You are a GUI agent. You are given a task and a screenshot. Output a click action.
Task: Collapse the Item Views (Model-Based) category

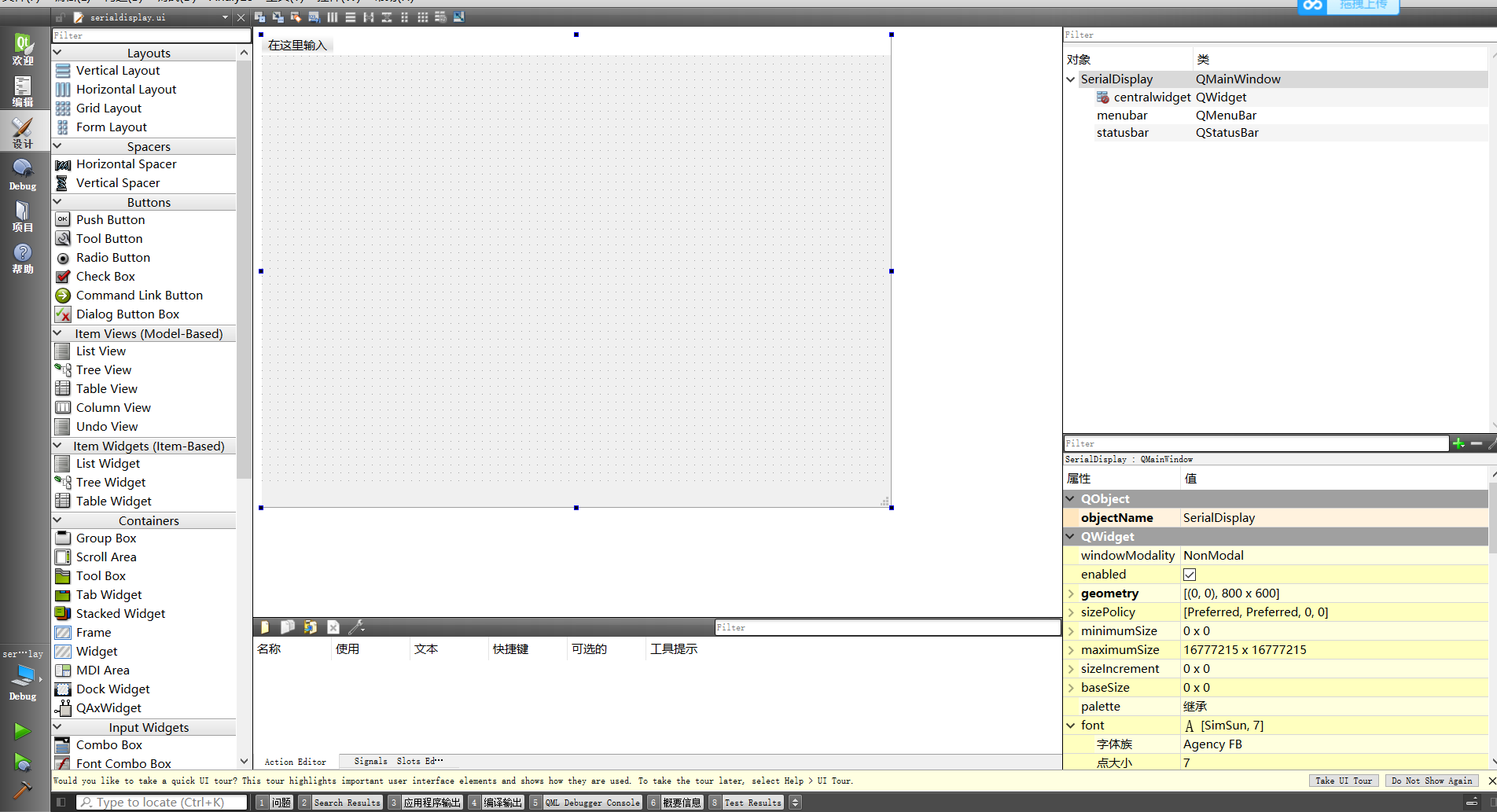[x=57, y=333]
